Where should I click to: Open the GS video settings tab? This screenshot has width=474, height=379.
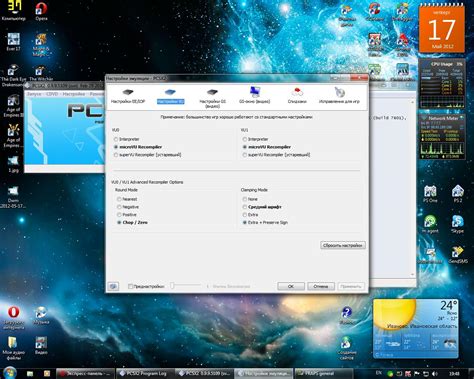coord(212,98)
